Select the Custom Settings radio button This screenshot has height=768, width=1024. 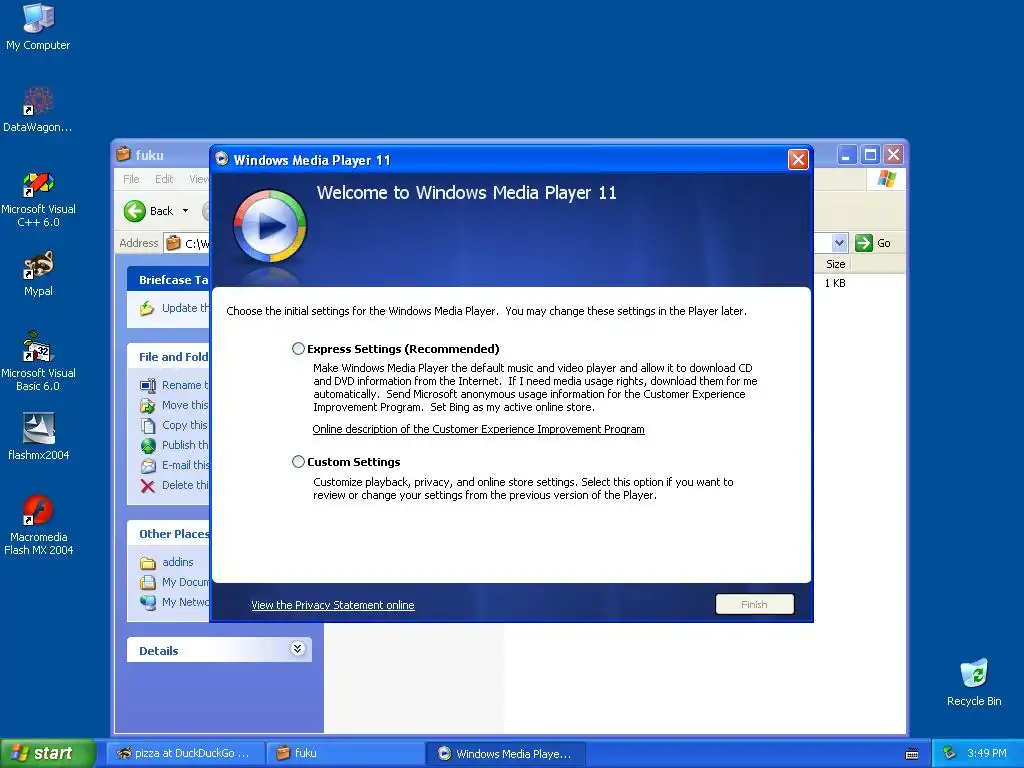click(298, 462)
